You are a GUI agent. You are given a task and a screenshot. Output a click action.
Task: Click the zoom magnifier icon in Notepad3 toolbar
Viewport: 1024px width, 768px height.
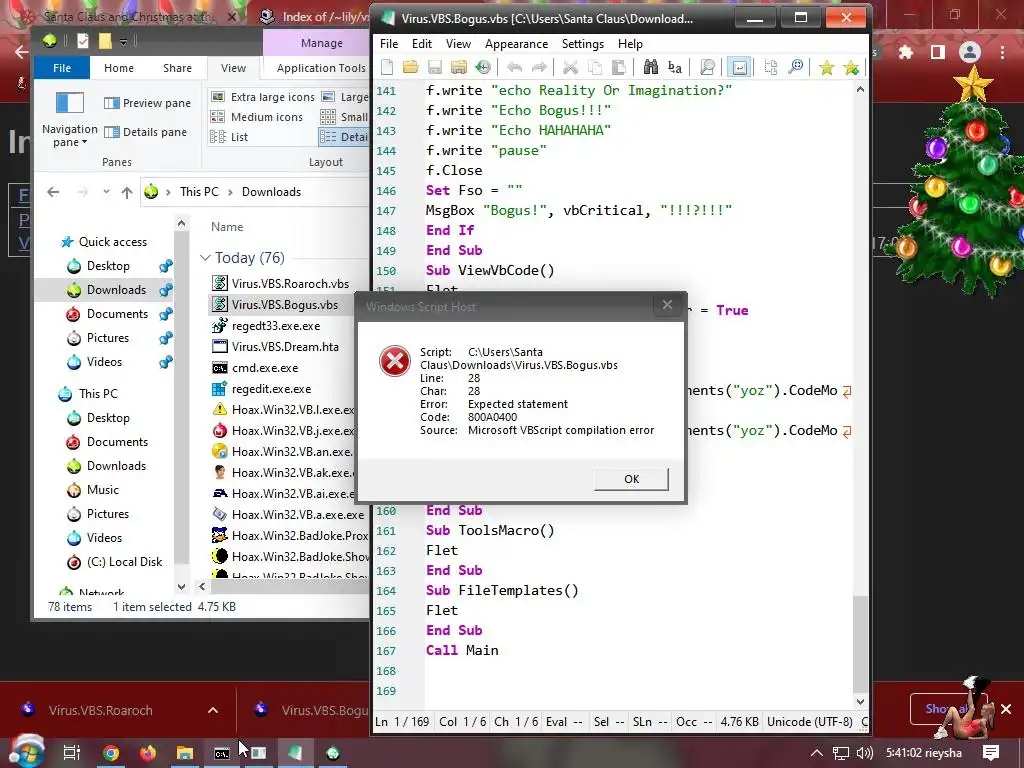click(795, 67)
